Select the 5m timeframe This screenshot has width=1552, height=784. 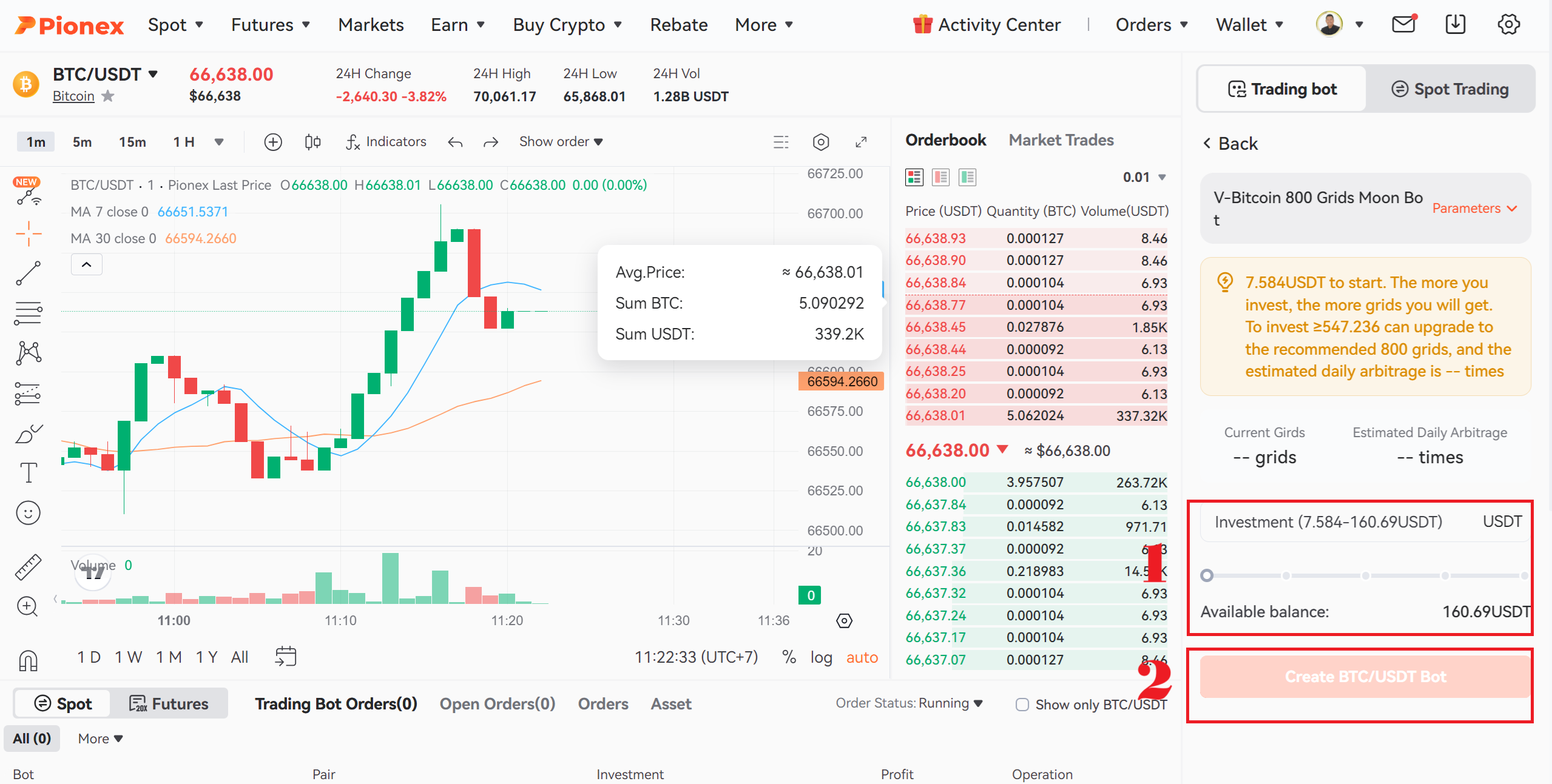point(82,142)
